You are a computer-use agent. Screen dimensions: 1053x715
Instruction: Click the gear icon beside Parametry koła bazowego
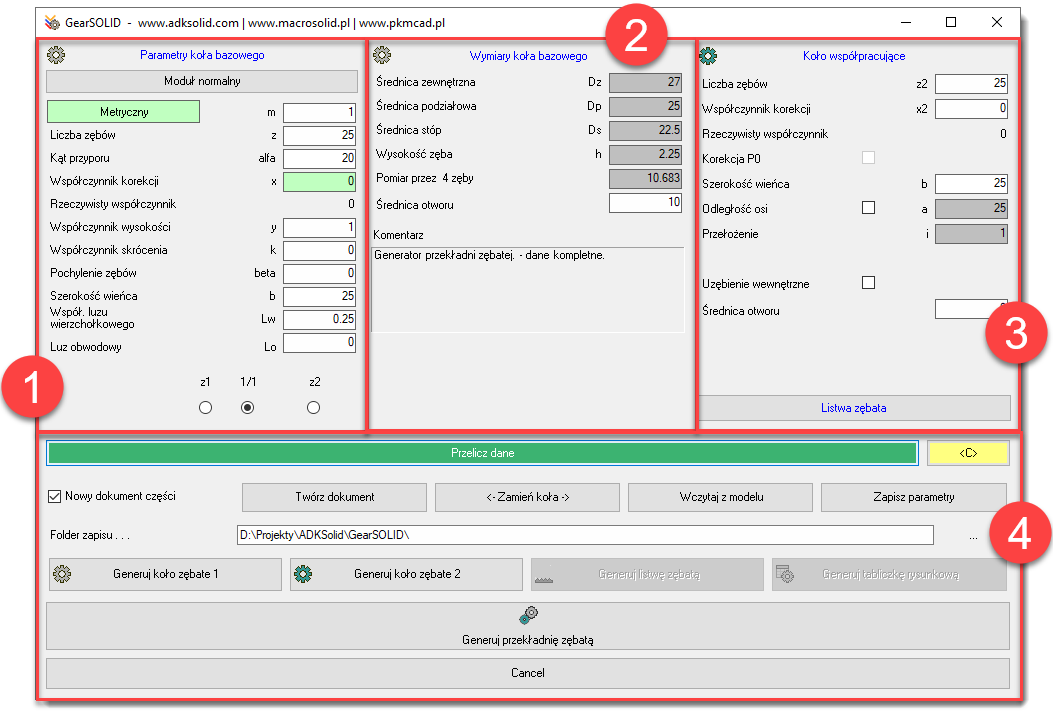coord(56,56)
